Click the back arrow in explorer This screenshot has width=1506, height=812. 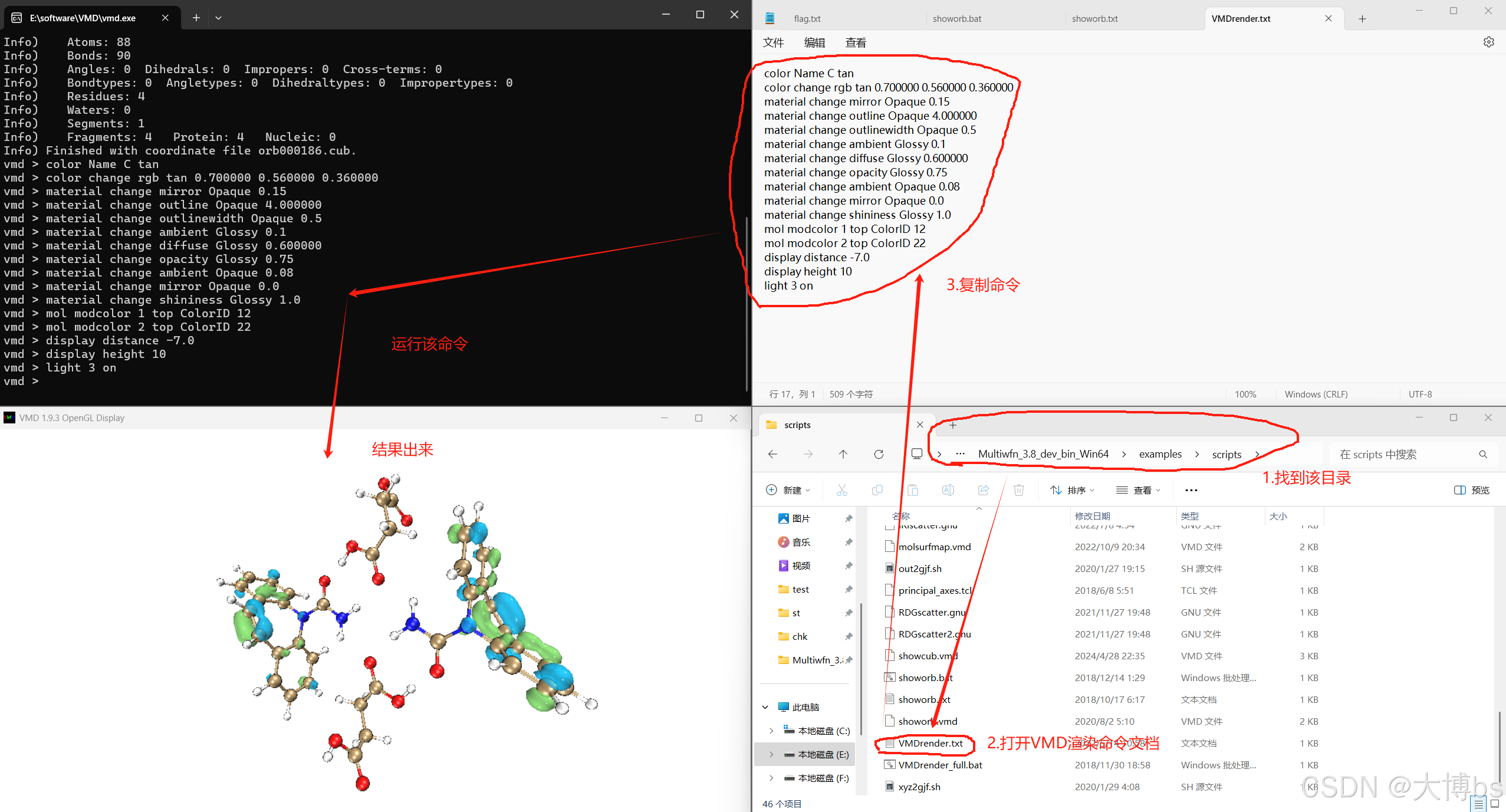pyautogui.click(x=772, y=454)
